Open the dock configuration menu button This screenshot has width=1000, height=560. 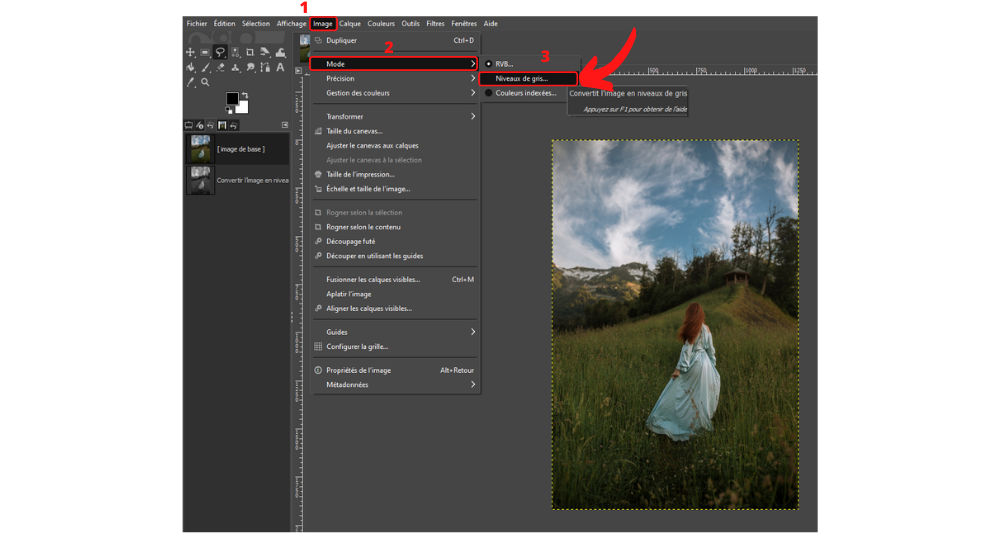(x=285, y=125)
